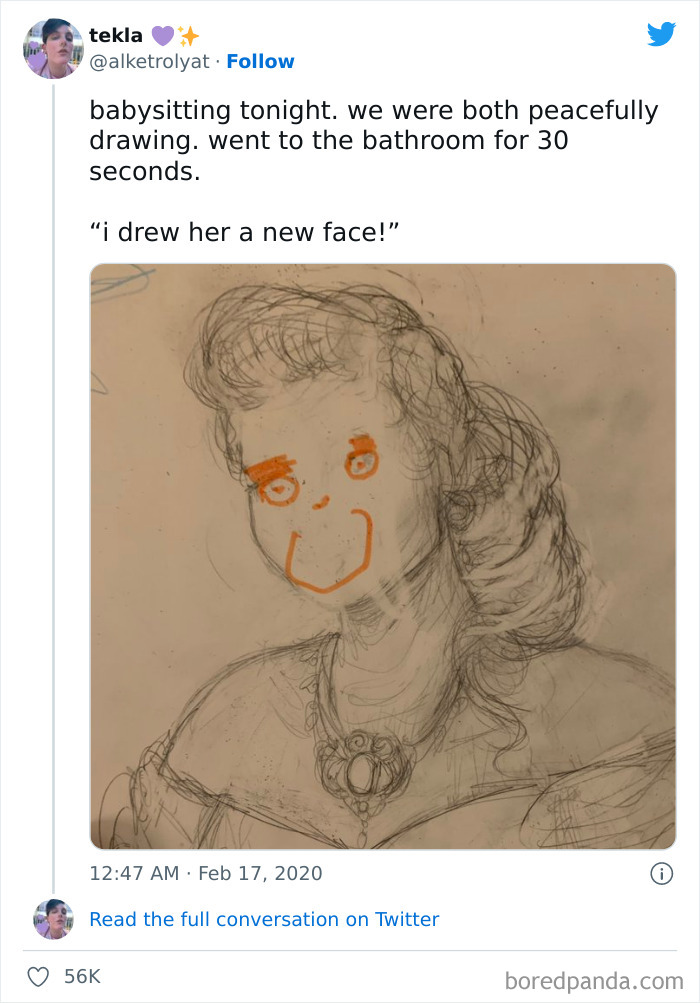Viewport: 700px width, 1003px height.
Task: Click the quoted "i drew her a new face!" text
Action: point(244,232)
